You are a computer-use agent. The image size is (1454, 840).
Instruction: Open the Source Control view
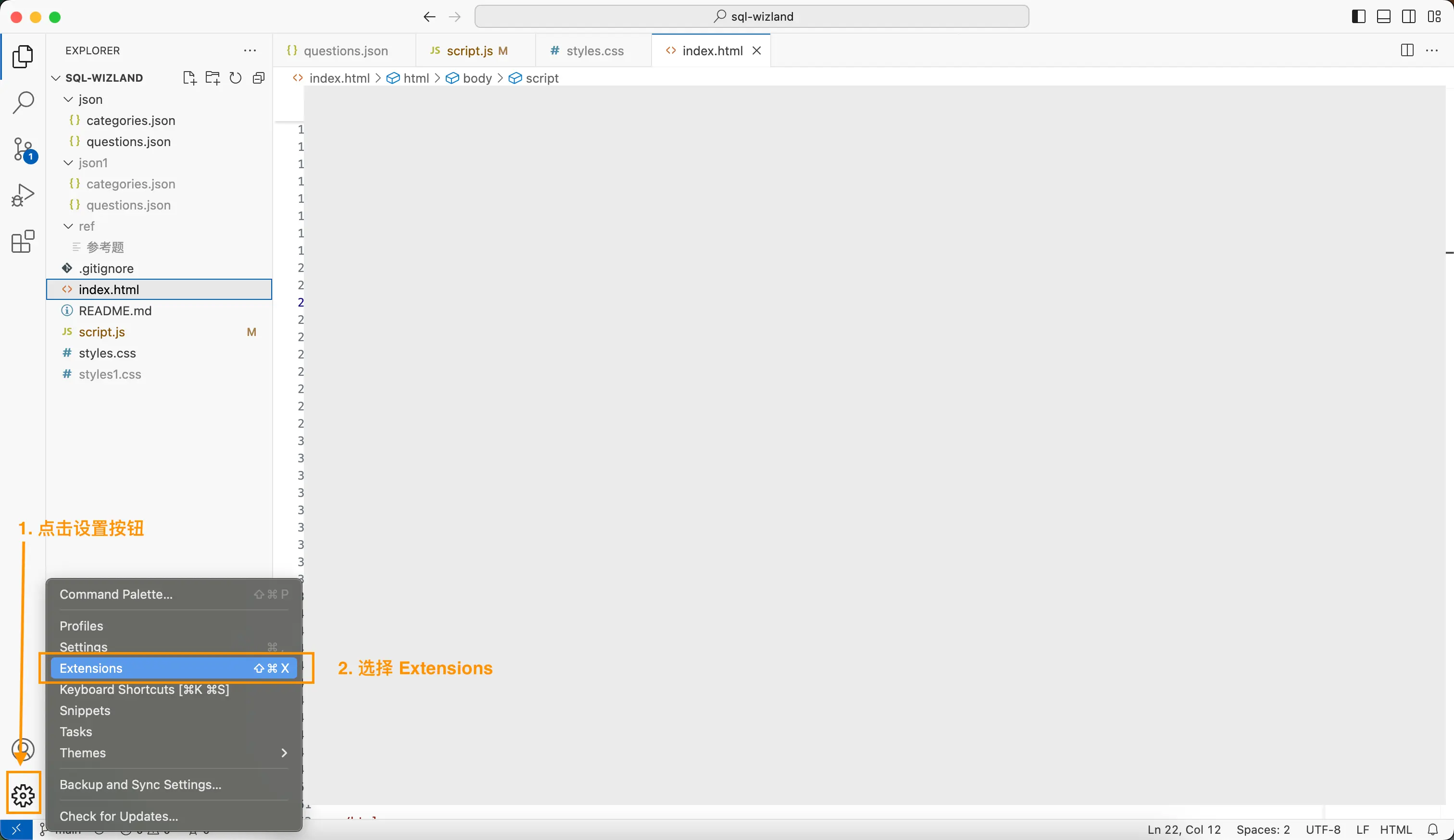click(23, 149)
